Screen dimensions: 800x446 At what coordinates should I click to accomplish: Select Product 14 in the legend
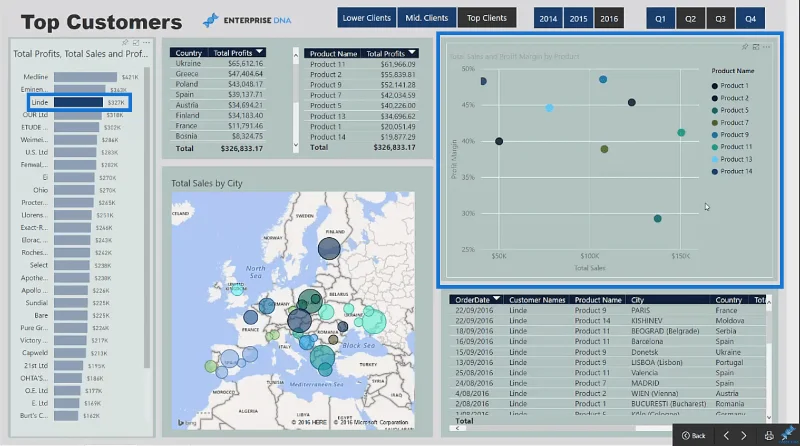click(732, 171)
